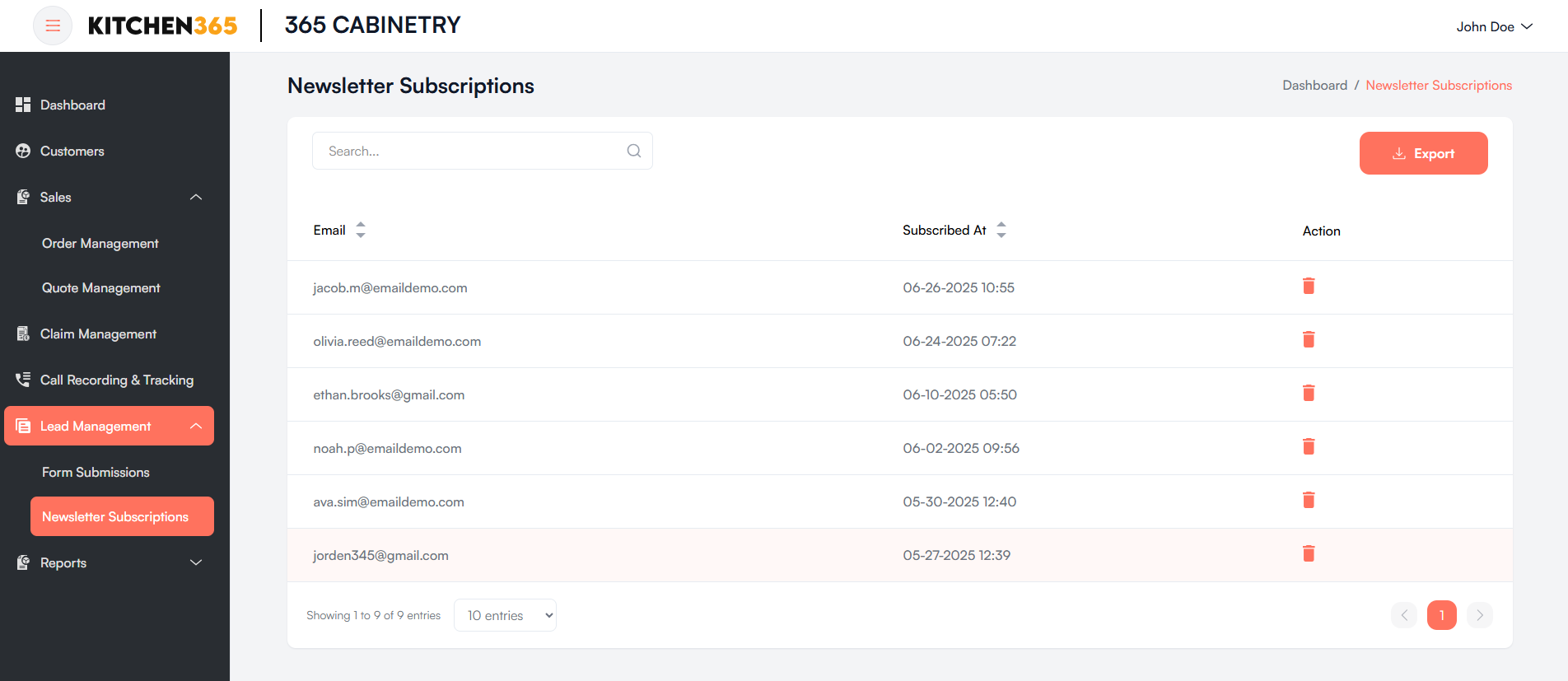Image resolution: width=1568 pixels, height=681 pixels.
Task: Click the 365 CABINETRY title
Action: tap(372, 25)
